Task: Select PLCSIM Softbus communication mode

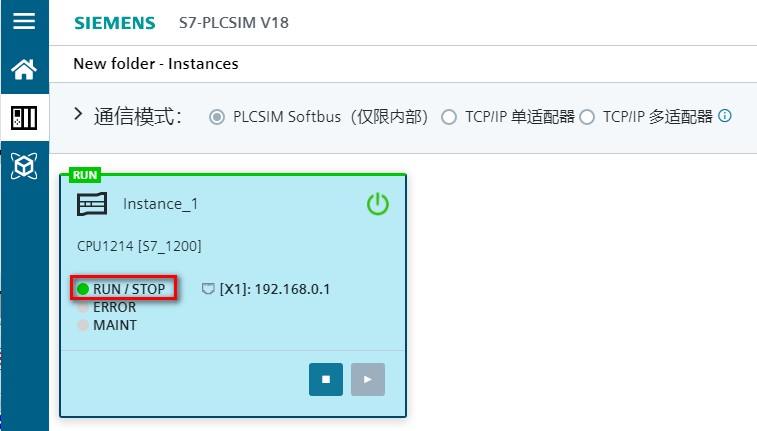Action: coord(216,117)
